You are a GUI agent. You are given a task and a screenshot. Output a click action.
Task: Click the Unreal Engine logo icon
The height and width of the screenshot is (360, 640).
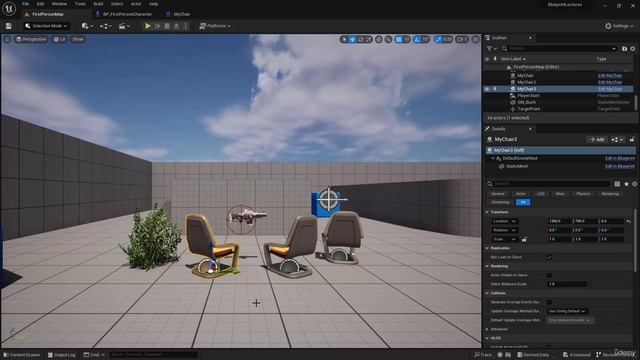(x=9, y=8)
